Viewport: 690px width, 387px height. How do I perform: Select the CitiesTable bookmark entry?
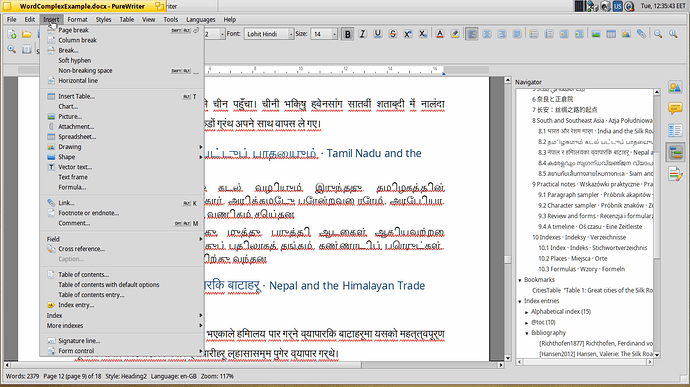(x=592, y=291)
